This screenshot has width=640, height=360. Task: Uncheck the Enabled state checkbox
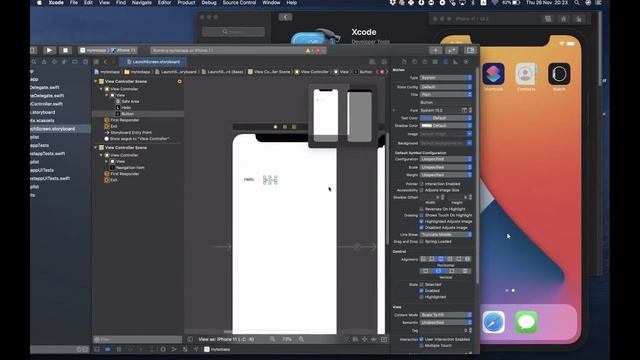pos(422,291)
